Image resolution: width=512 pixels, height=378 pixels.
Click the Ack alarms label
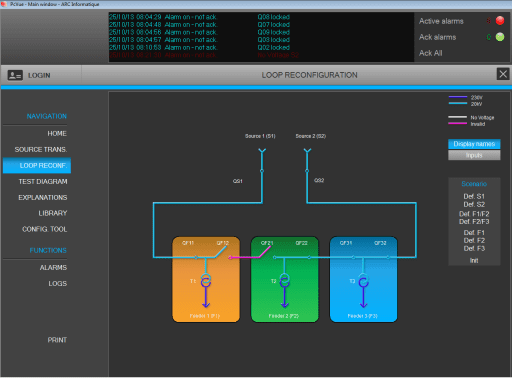[437, 37]
